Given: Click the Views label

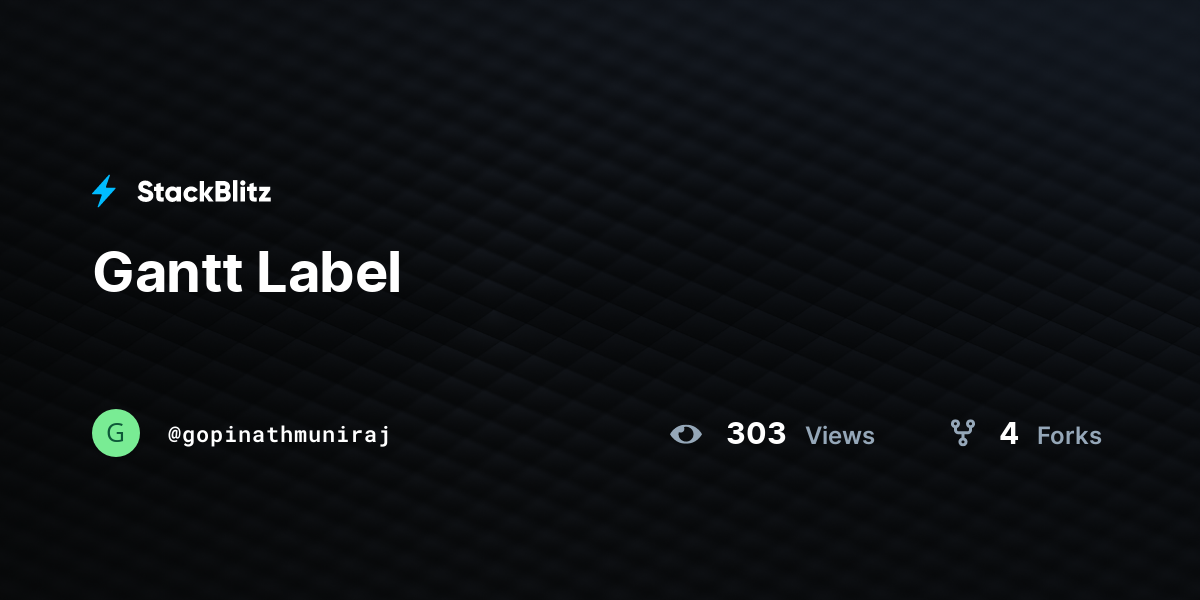Looking at the screenshot, I should tap(840, 436).
